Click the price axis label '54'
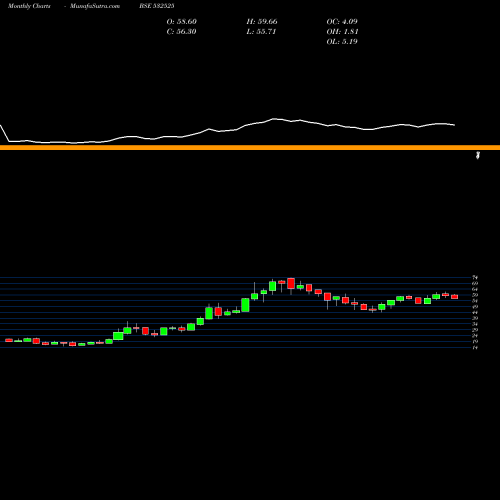500x500 pixels. [475, 301]
